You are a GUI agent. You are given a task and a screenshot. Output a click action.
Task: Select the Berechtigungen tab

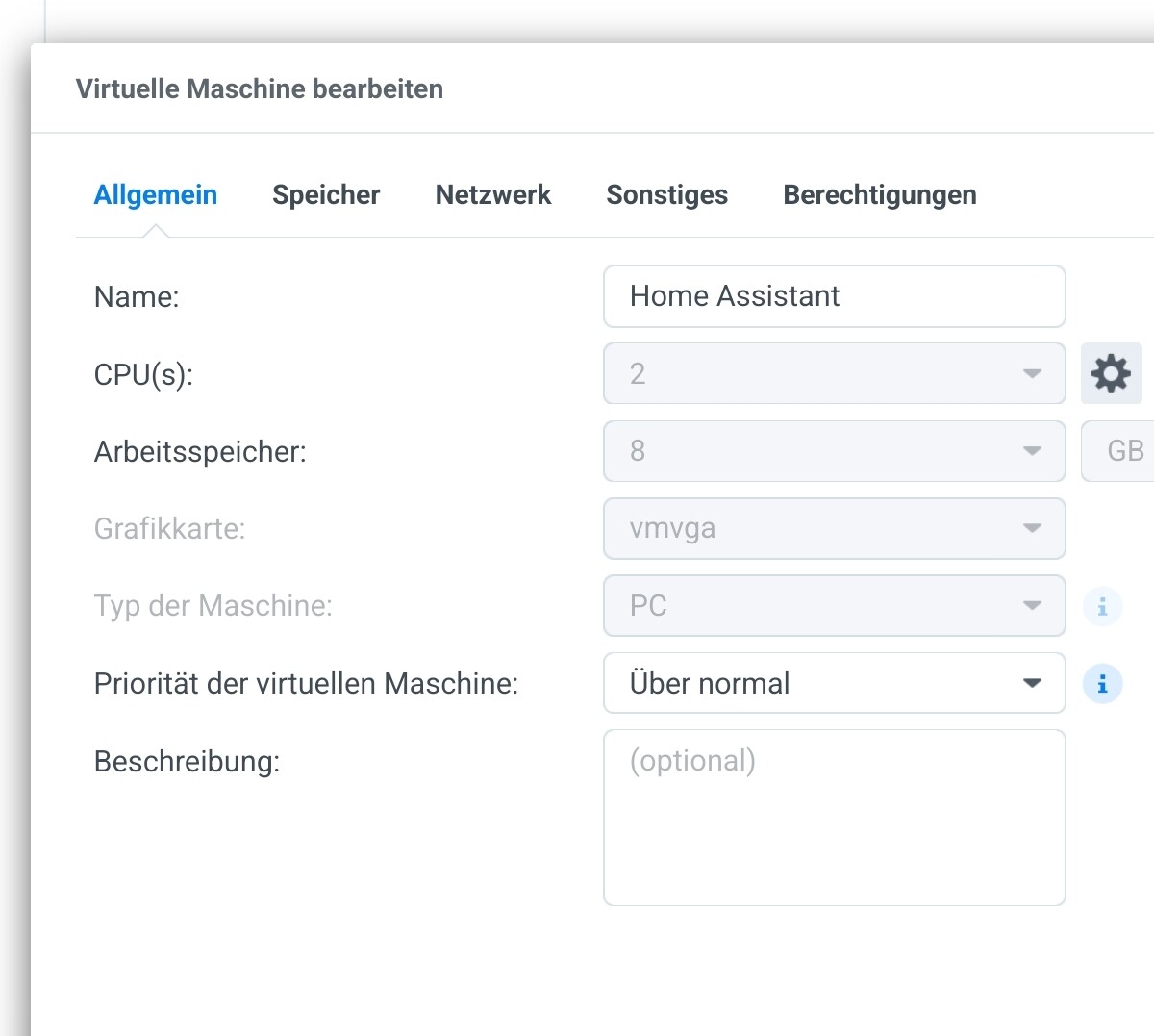879,195
